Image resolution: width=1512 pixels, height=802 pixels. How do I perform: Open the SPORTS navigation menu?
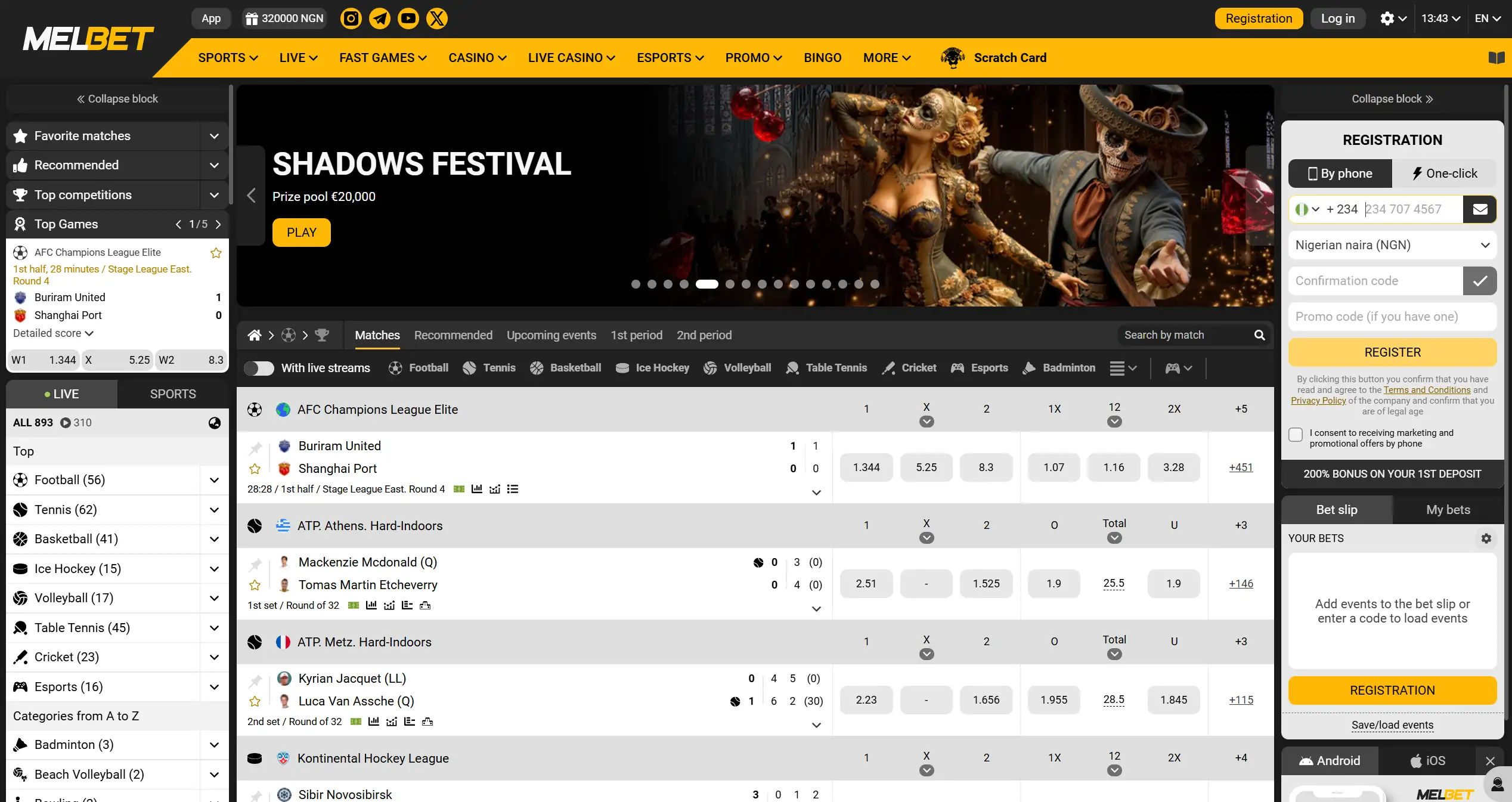point(228,58)
